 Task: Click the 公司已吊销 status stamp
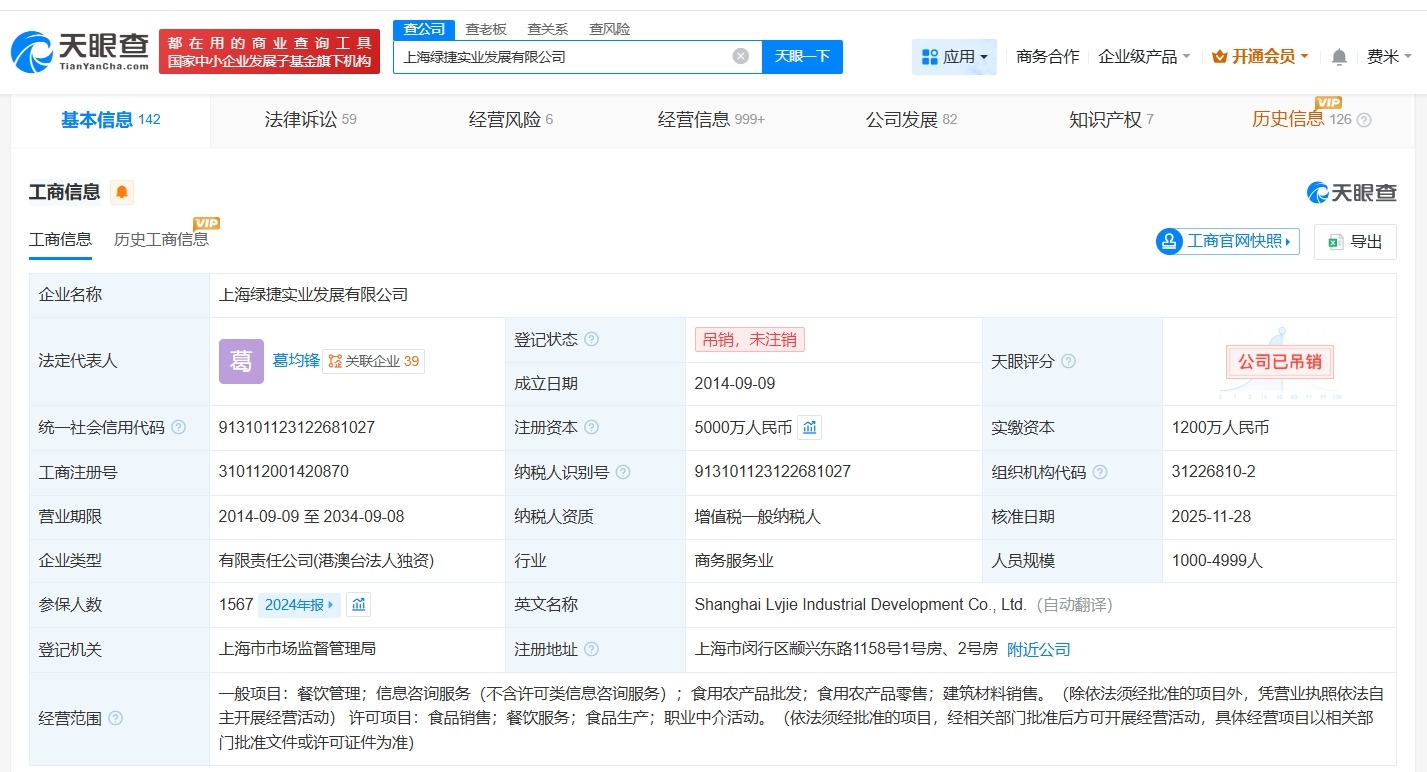1279,362
